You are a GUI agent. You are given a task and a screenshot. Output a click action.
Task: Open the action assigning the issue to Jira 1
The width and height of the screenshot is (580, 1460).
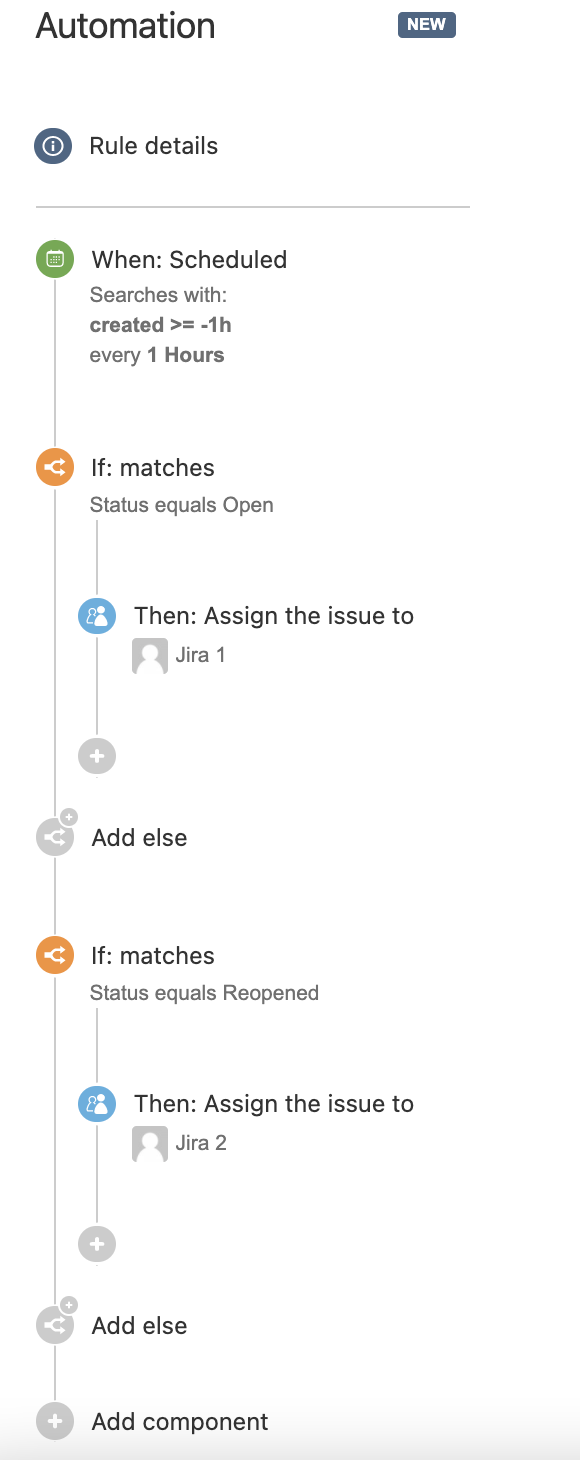pos(274,616)
